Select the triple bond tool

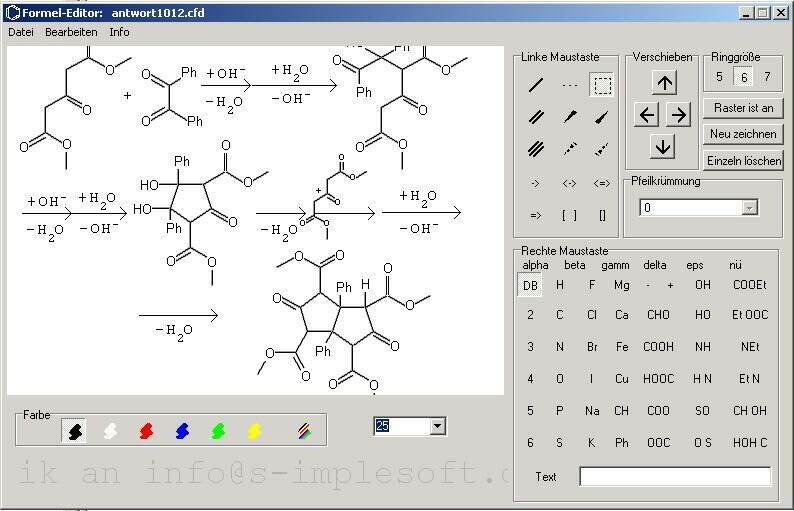(536, 149)
